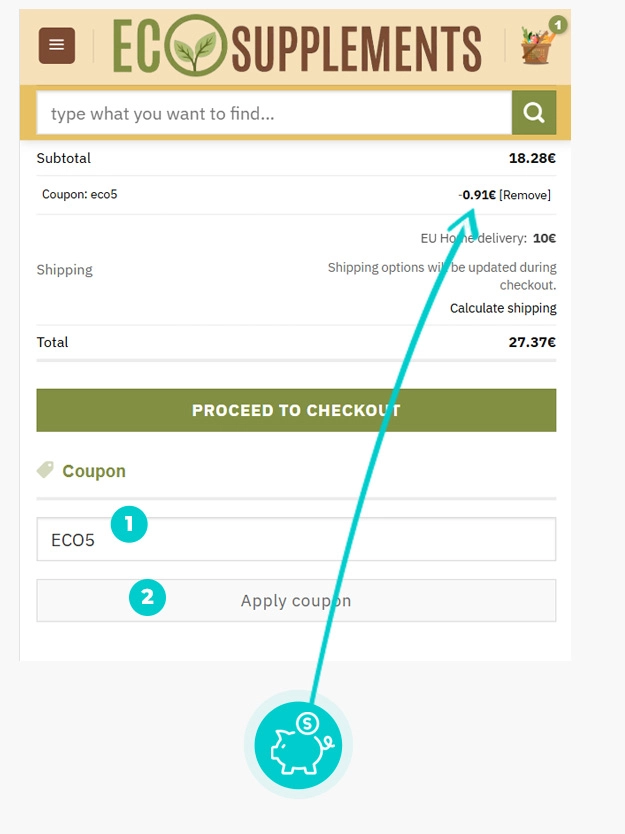Click the 18.28€ subtotal amount
Viewport: 625px width, 834px height.
532,158
